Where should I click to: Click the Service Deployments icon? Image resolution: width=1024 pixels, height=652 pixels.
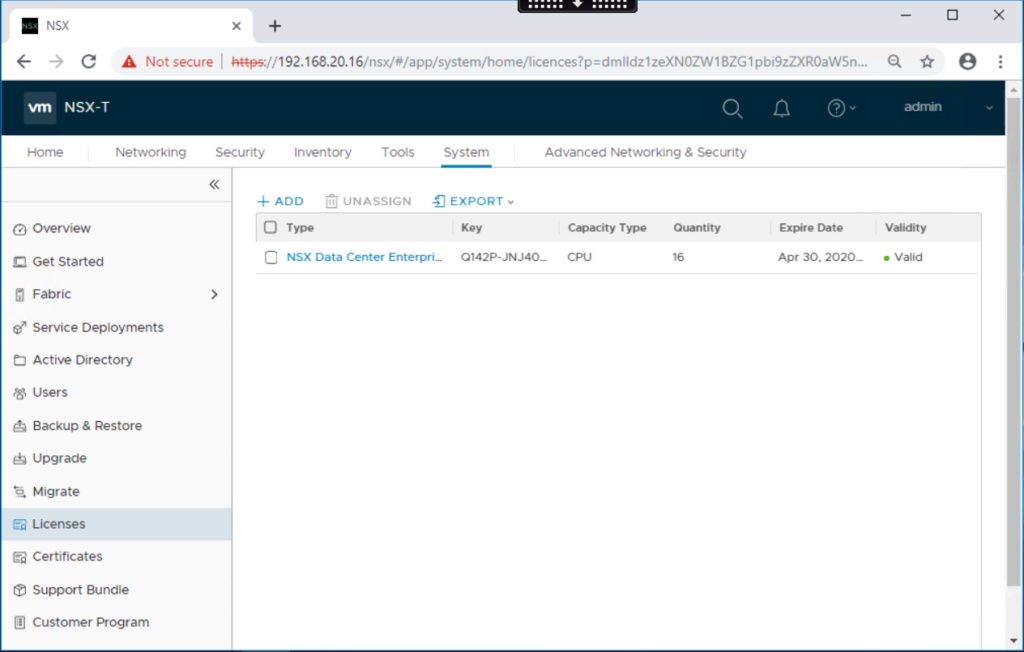pyautogui.click(x=20, y=327)
